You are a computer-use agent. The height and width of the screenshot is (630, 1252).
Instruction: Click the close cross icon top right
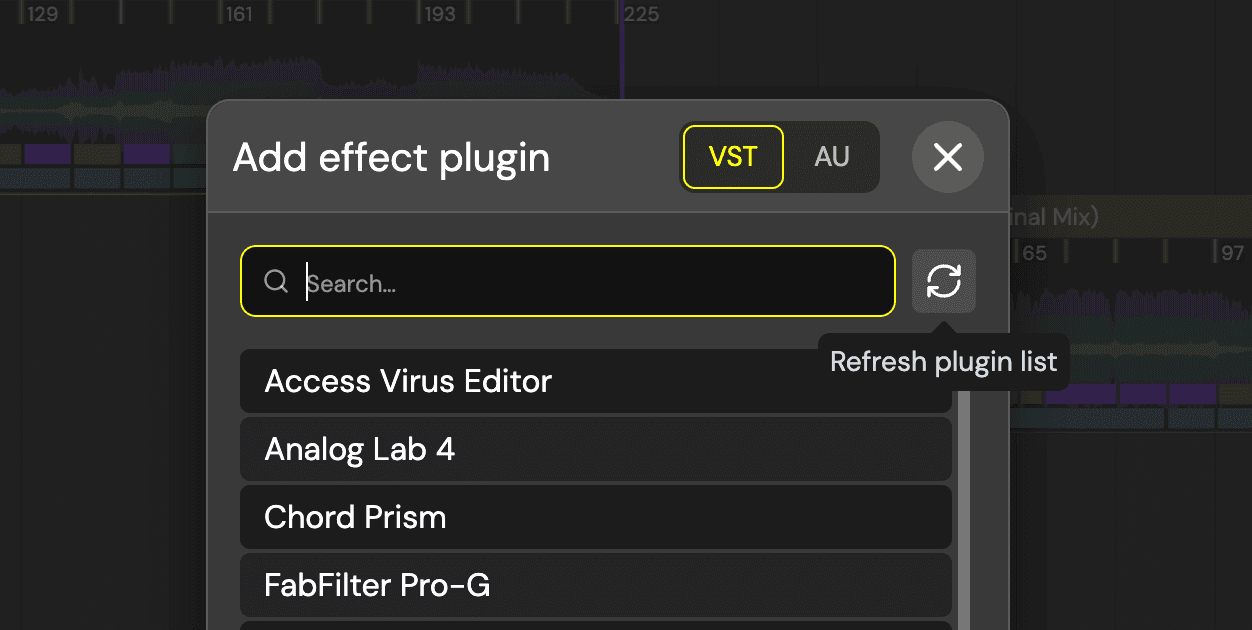(947, 157)
